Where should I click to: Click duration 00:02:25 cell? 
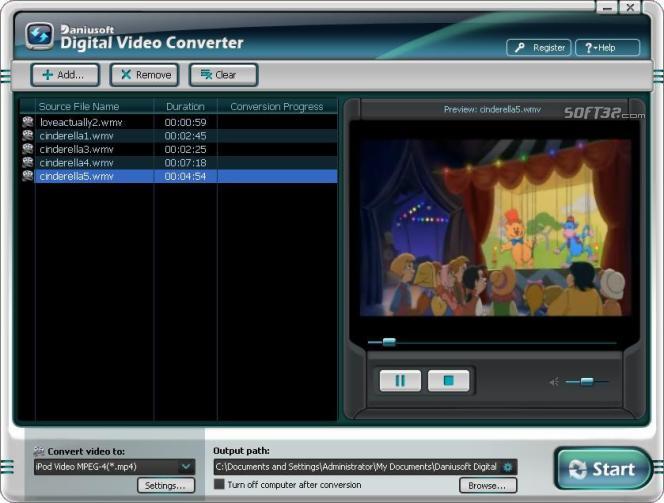pos(185,149)
